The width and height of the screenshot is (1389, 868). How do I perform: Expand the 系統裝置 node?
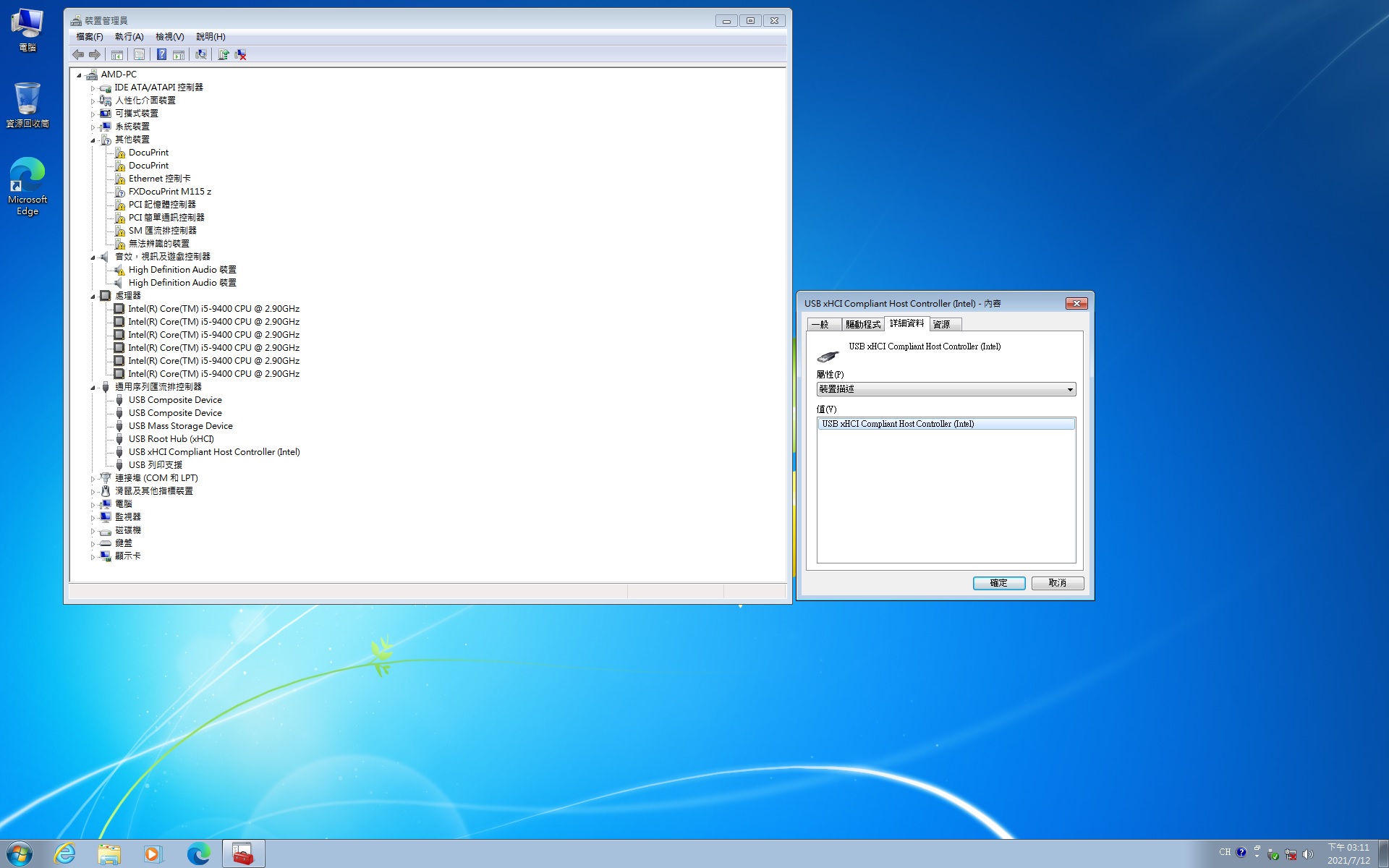pyautogui.click(x=93, y=127)
